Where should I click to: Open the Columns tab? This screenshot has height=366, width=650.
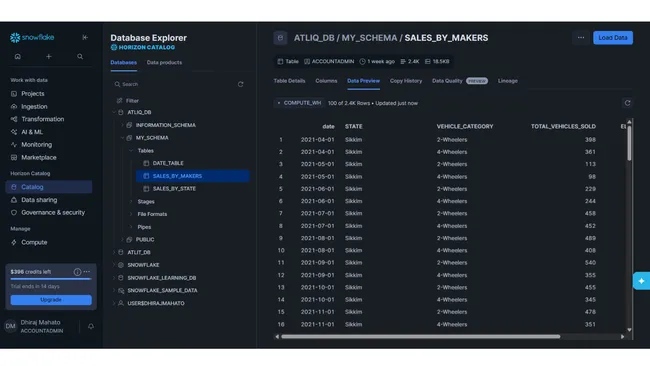pos(326,81)
